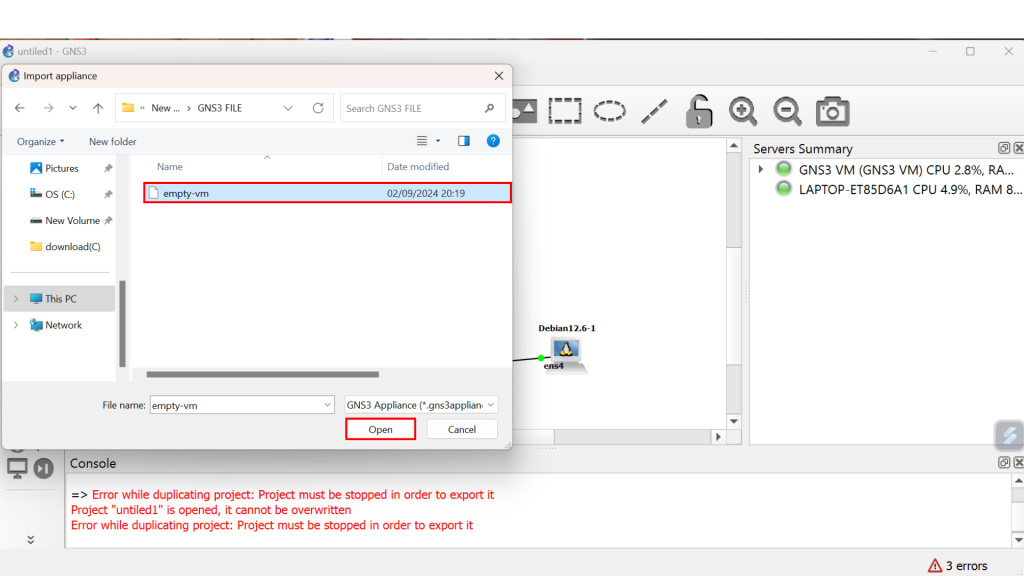This screenshot has width=1024, height=576.
Task: Open the GNS3 Appliance file type dropdown
Action: click(x=420, y=405)
